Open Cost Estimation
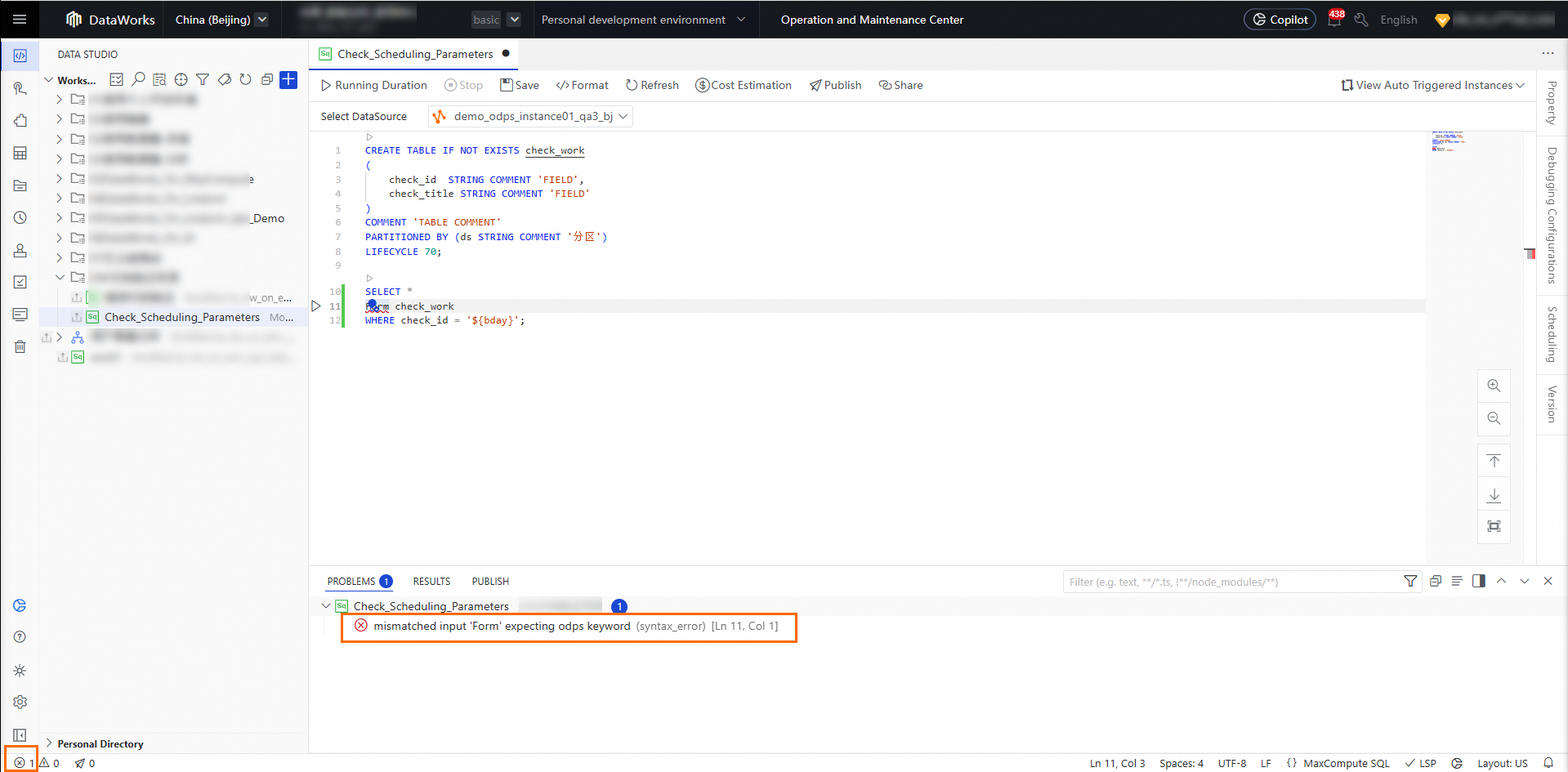The width and height of the screenshot is (1568, 772). (x=744, y=85)
